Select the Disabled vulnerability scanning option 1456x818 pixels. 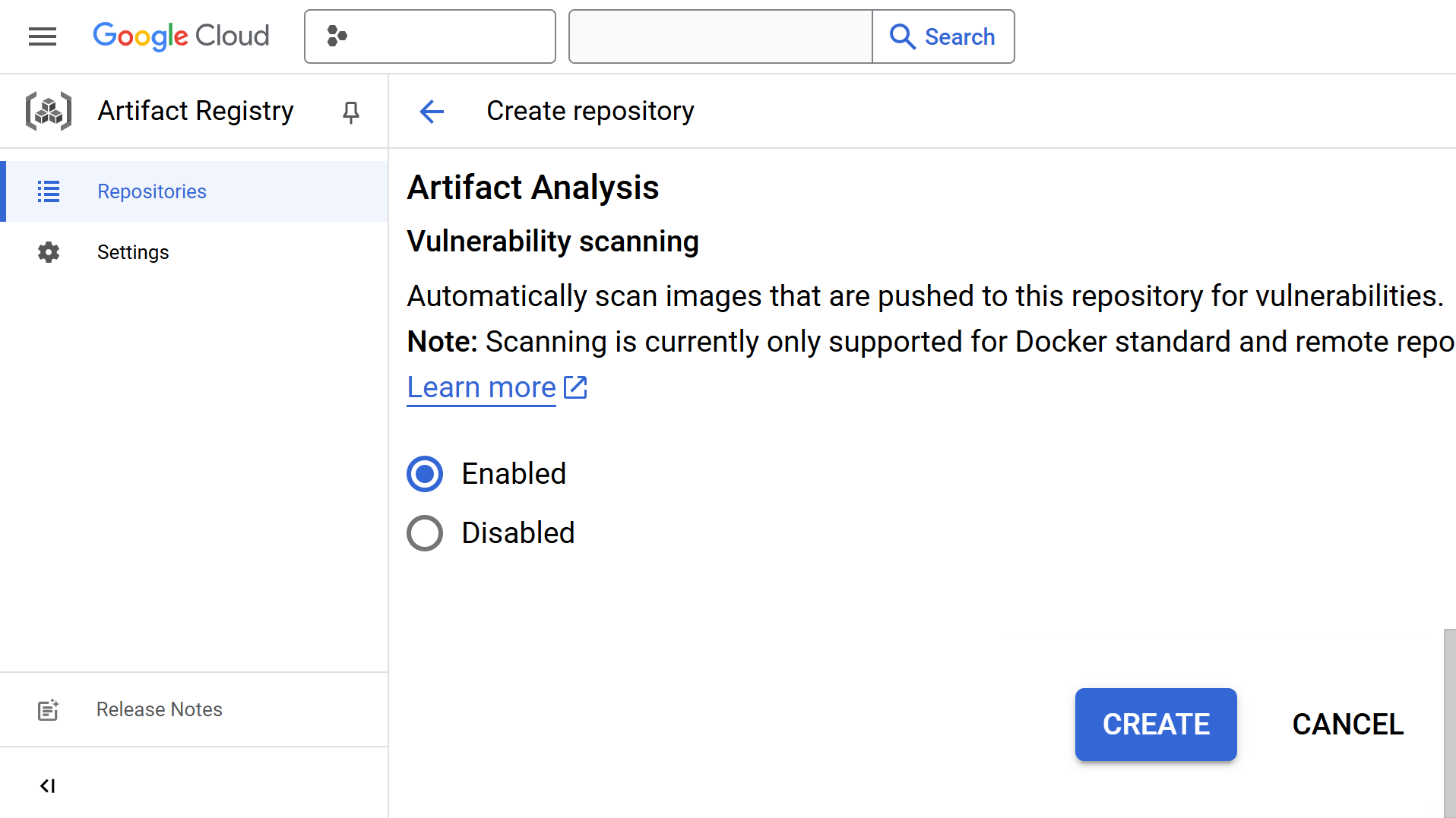[425, 533]
